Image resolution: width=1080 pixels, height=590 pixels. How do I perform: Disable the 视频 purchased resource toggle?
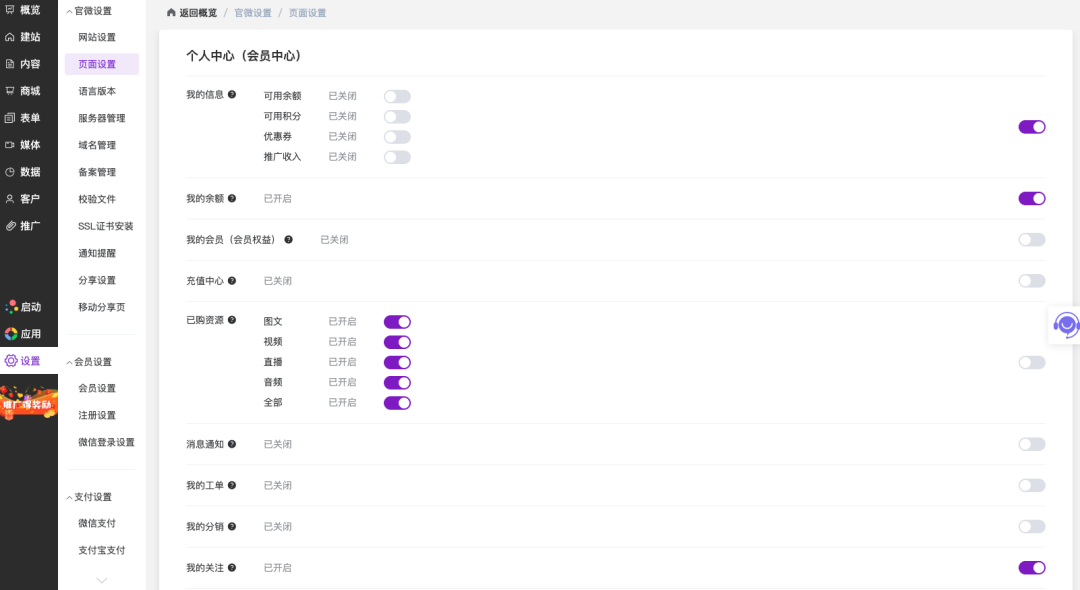(397, 342)
